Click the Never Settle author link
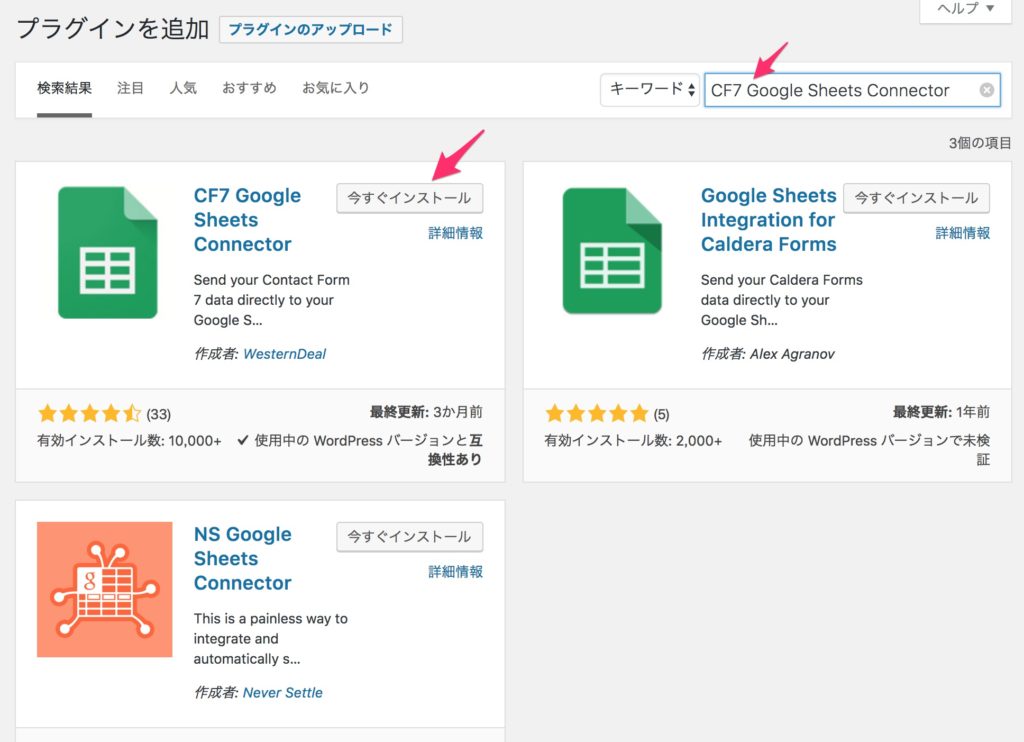 coord(282,692)
